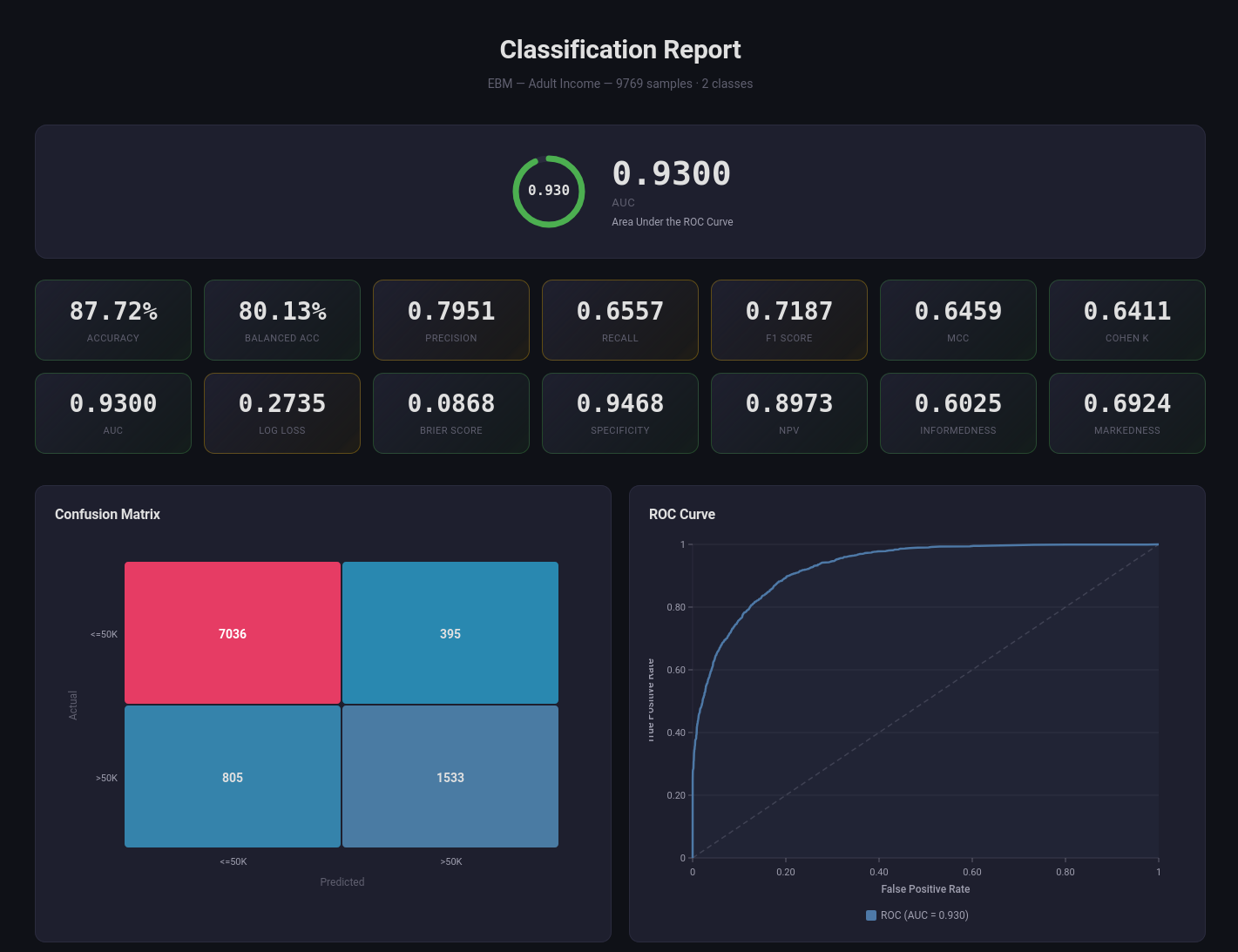
Task: Select the ROC Curve section header
Action: pyautogui.click(x=681, y=514)
